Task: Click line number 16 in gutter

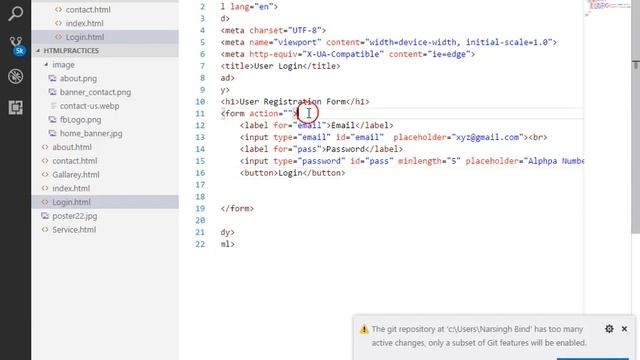Action: click(200, 173)
